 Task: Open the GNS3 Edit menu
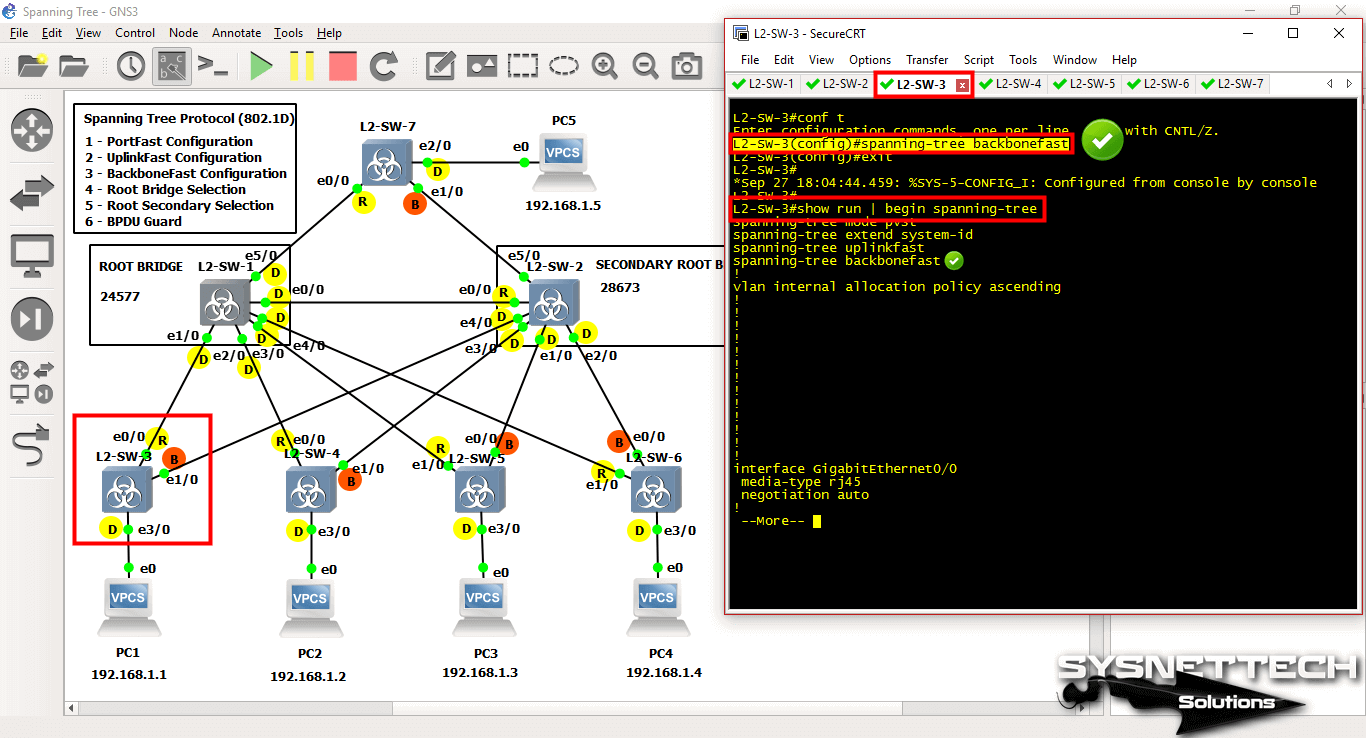(x=52, y=33)
